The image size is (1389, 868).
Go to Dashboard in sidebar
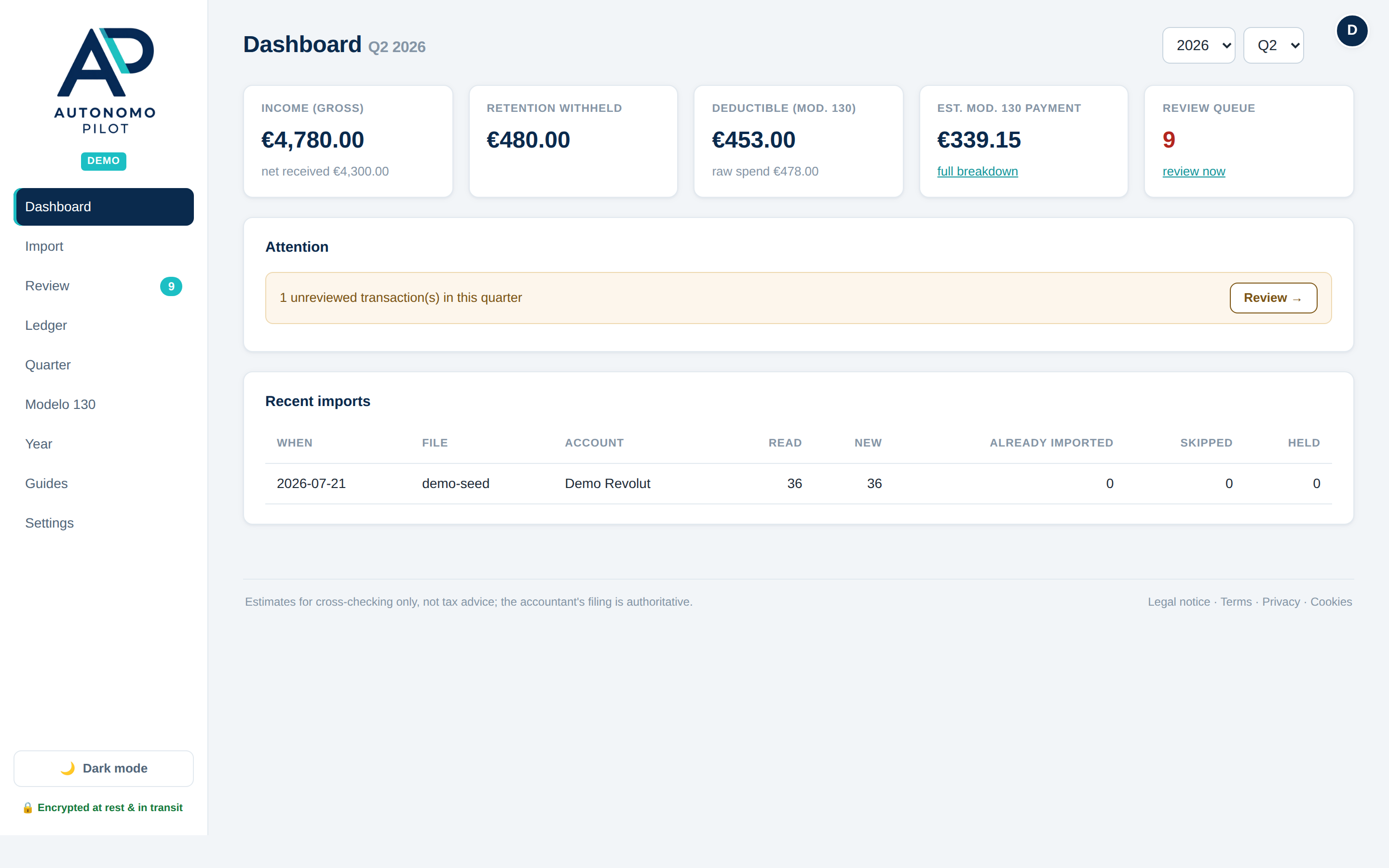pos(103,207)
